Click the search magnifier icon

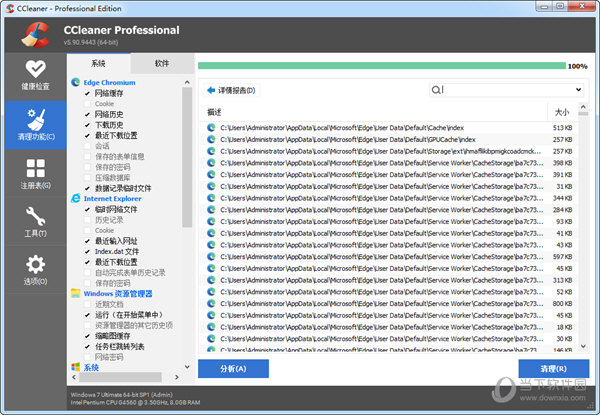(x=436, y=90)
